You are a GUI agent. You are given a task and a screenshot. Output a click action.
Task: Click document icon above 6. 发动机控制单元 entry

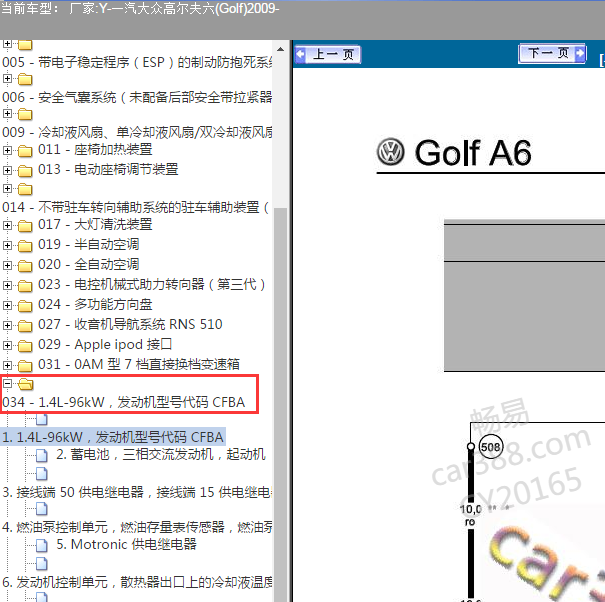point(42,564)
